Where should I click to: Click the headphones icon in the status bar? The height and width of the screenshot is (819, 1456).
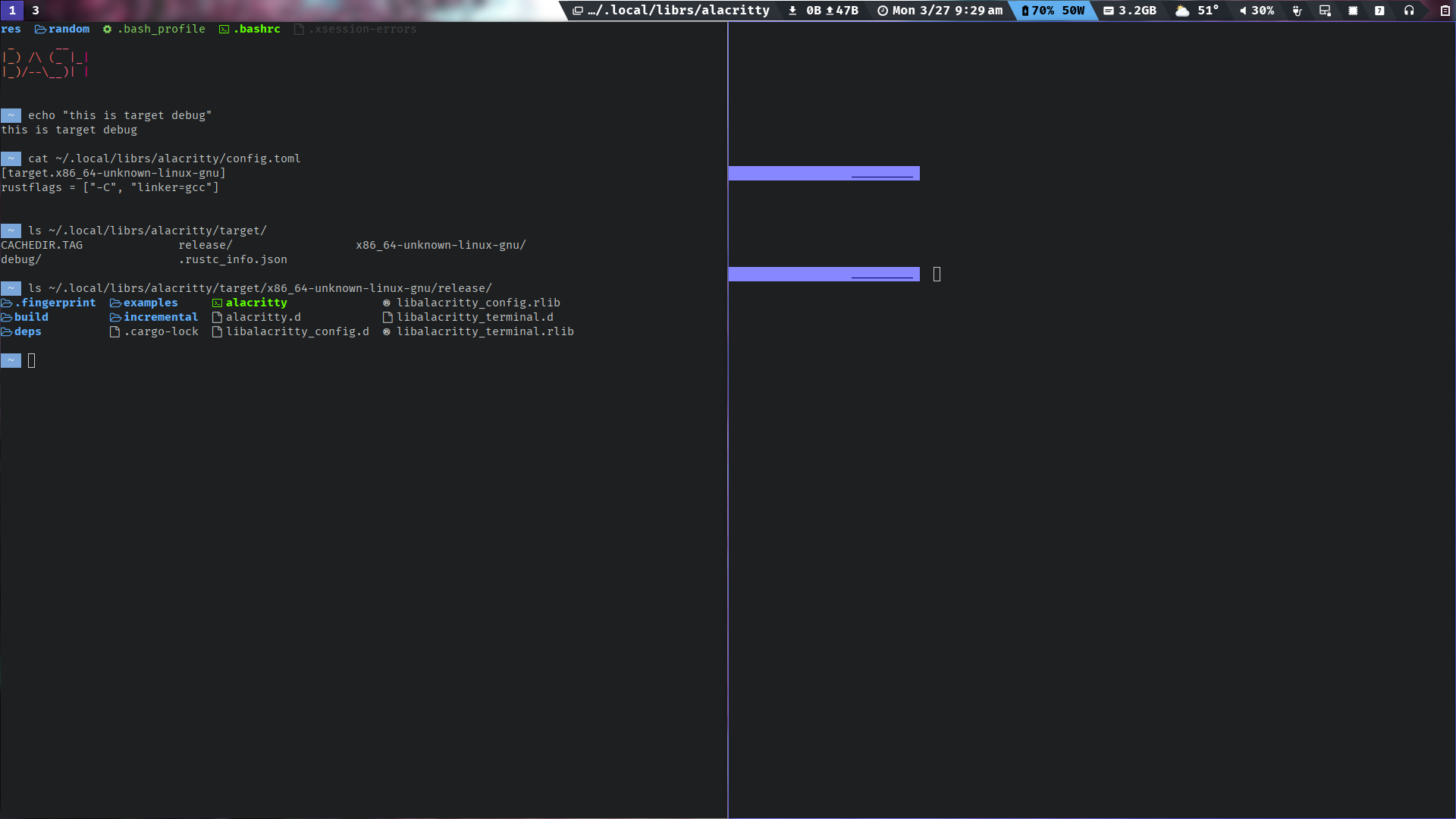click(1410, 10)
